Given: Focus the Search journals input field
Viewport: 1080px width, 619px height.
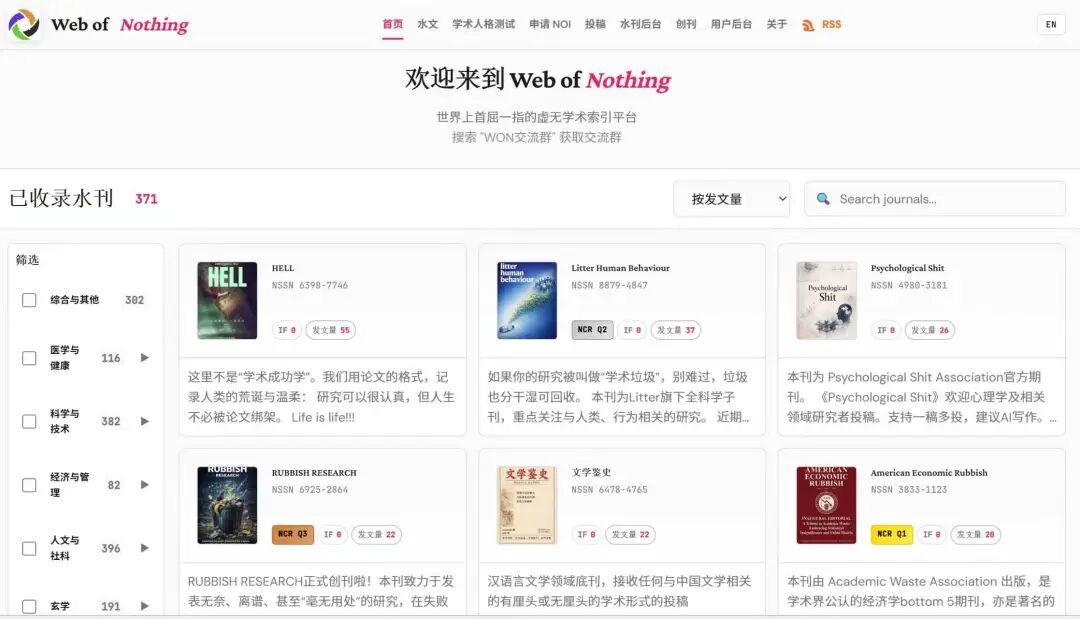Looking at the screenshot, I should pos(940,199).
